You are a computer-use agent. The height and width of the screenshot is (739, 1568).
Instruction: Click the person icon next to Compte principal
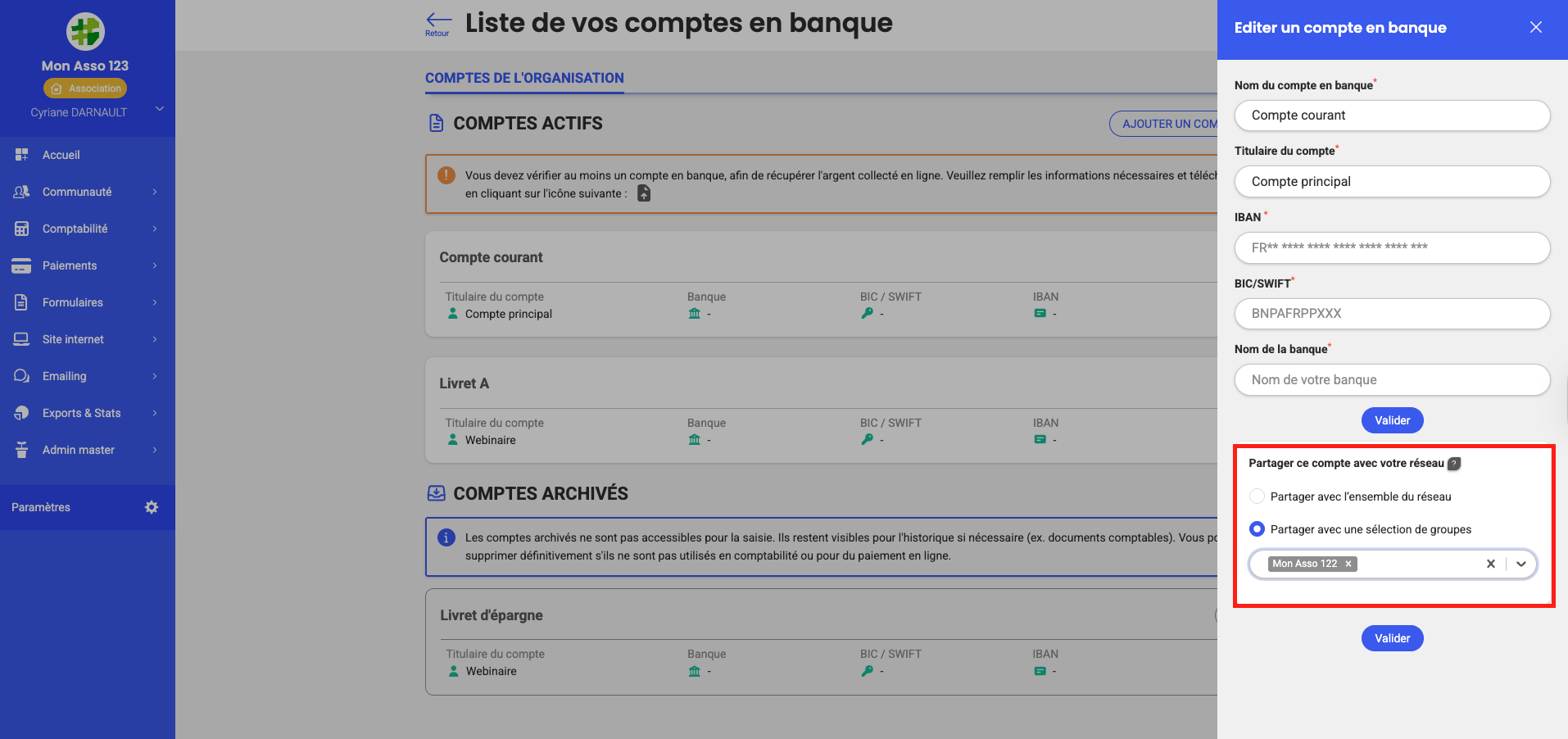453,313
